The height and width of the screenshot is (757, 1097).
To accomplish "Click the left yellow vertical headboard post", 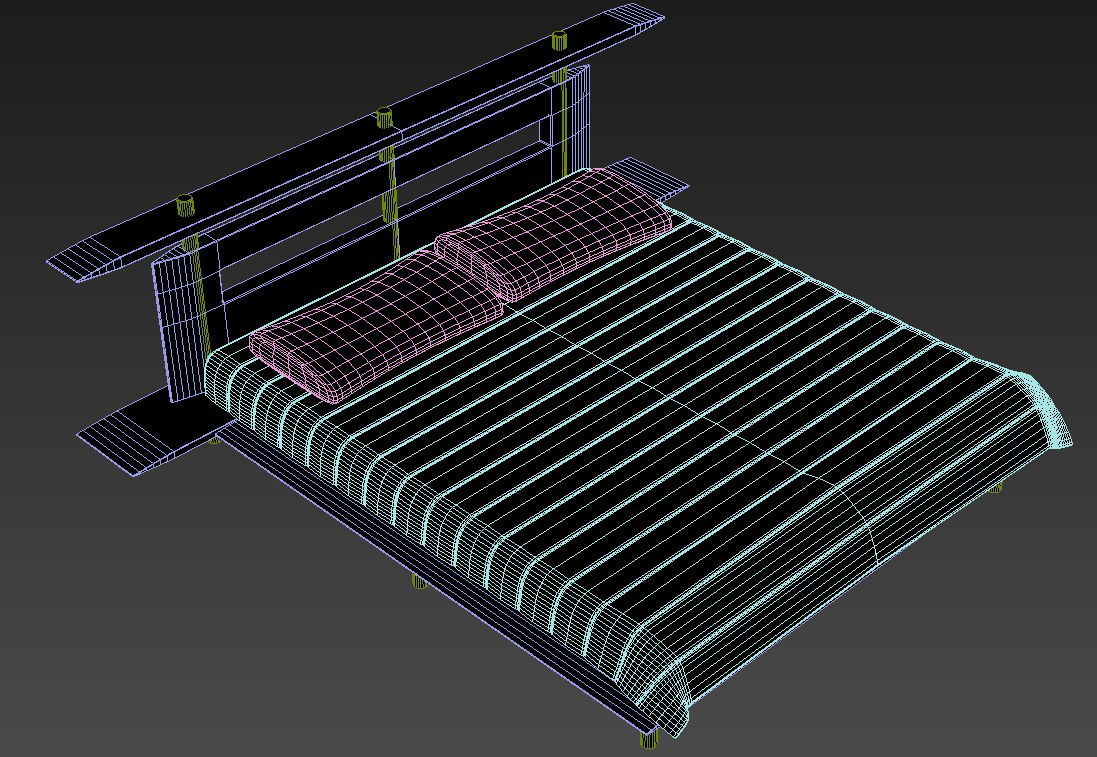I will coord(204,300).
